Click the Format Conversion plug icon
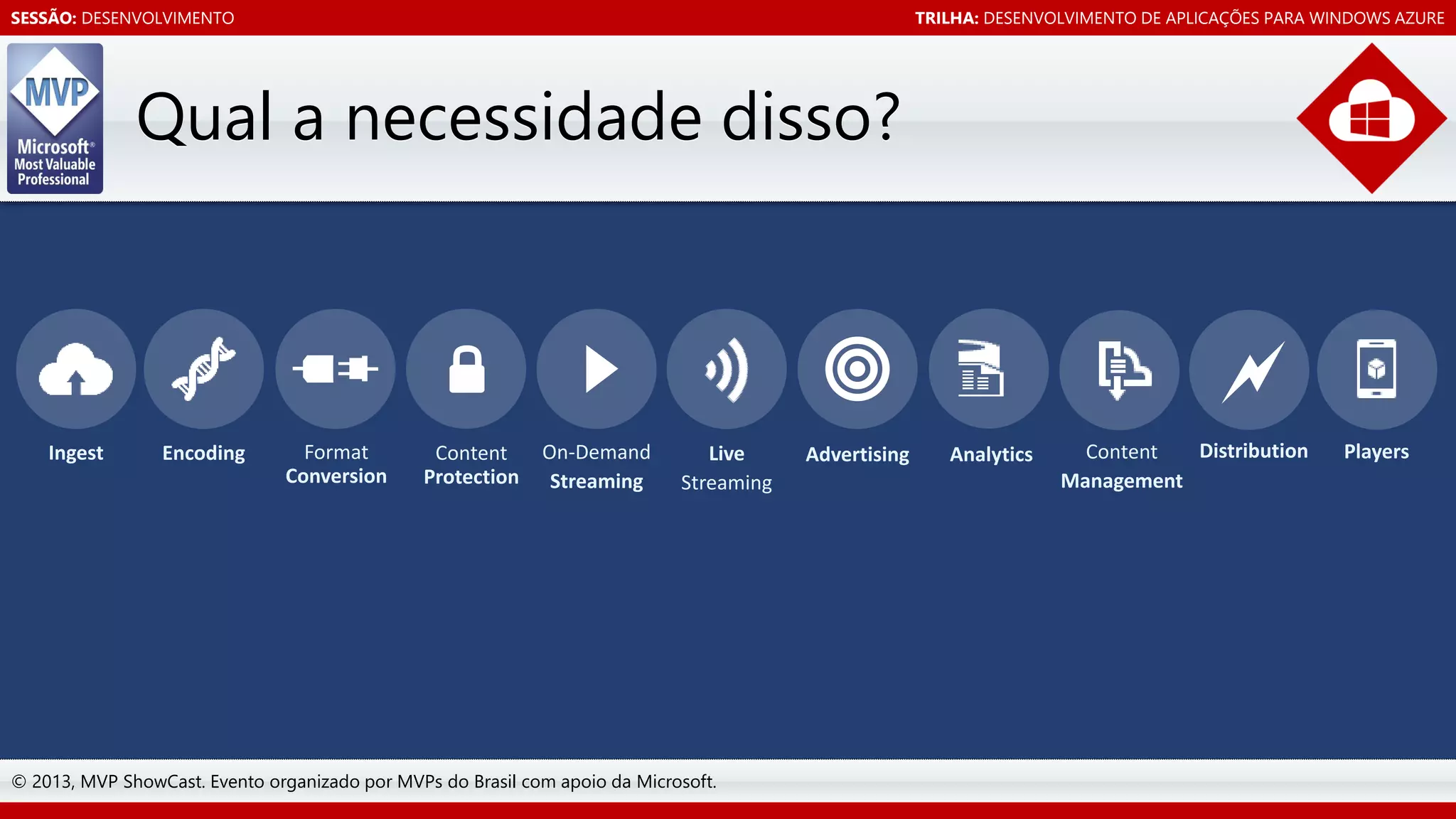The width and height of the screenshot is (1456, 819). tap(336, 369)
